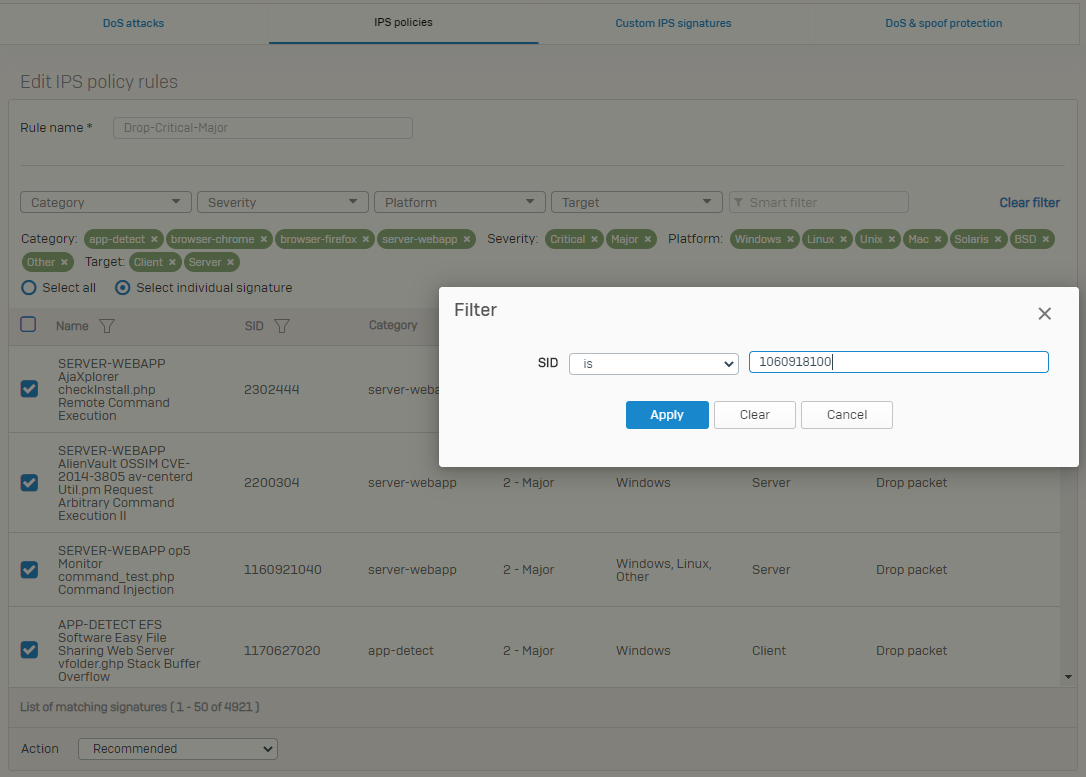Click SID value 2200304
The width and height of the screenshot is (1086, 777).
[272, 482]
